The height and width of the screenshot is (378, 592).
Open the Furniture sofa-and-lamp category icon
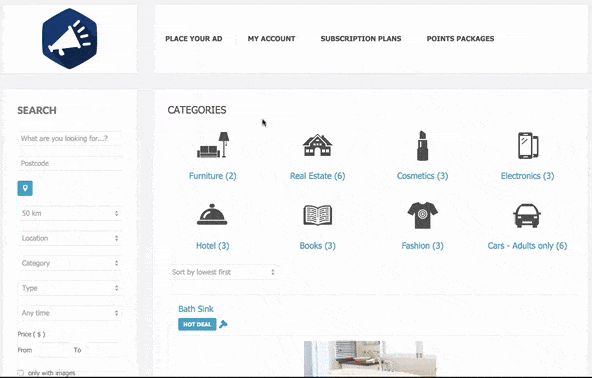click(x=213, y=145)
